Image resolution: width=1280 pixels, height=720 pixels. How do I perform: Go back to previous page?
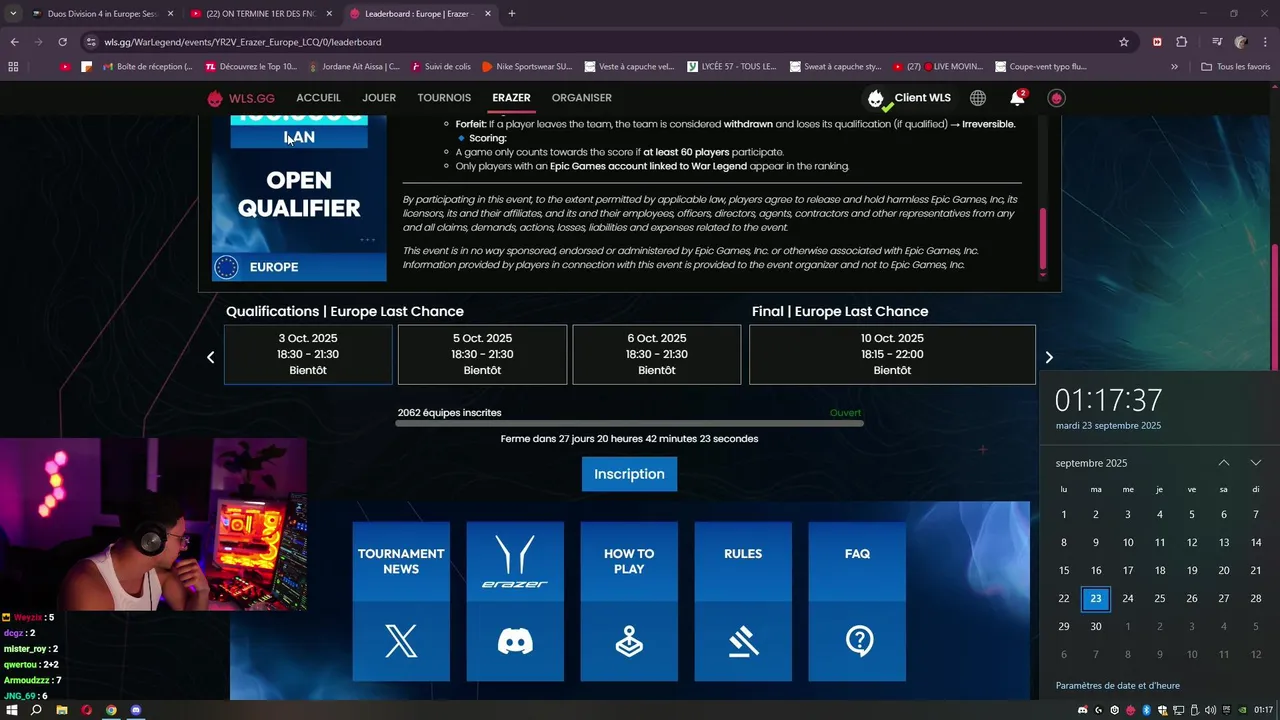14,42
